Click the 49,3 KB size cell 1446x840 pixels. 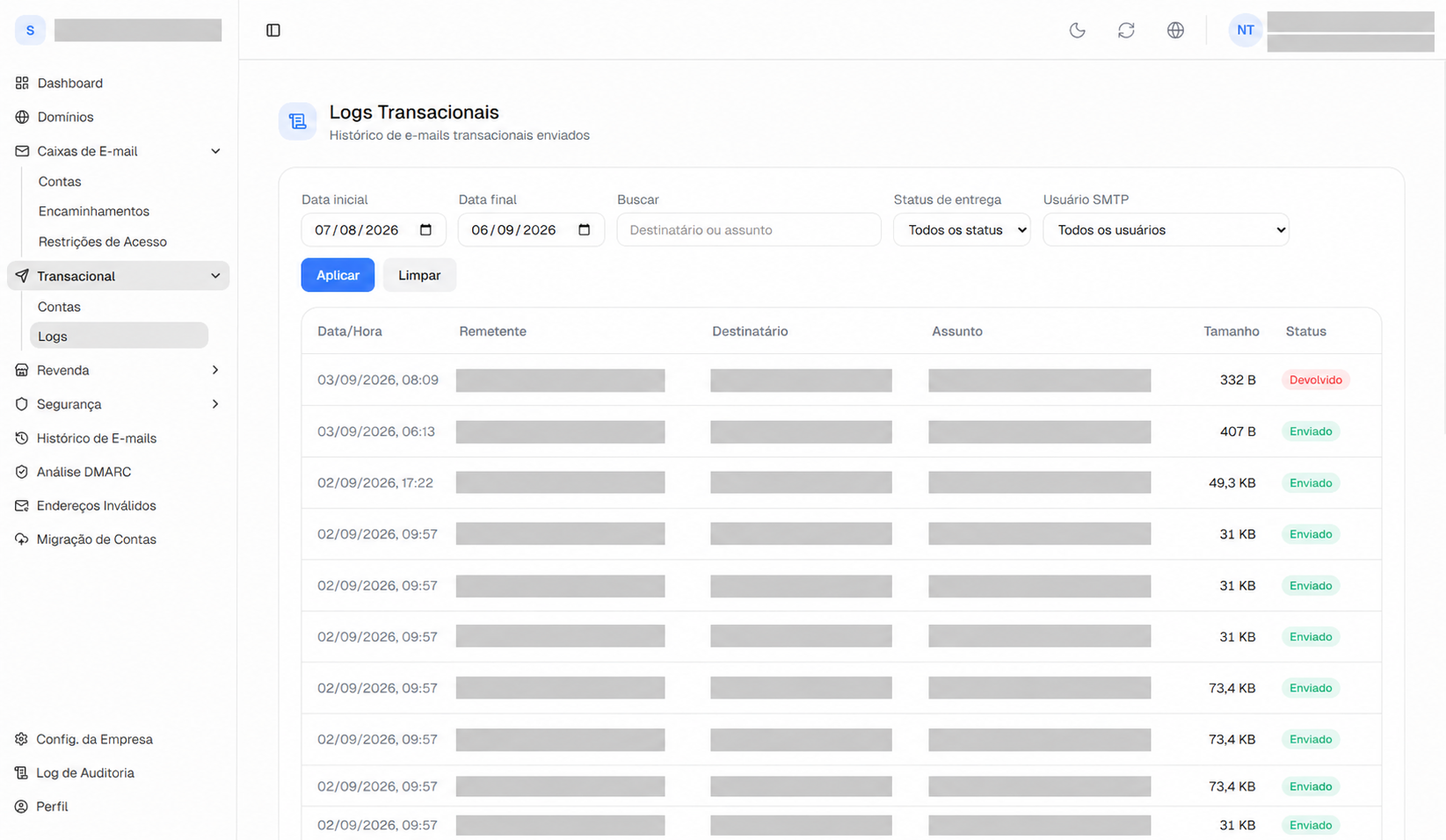coord(1232,482)
